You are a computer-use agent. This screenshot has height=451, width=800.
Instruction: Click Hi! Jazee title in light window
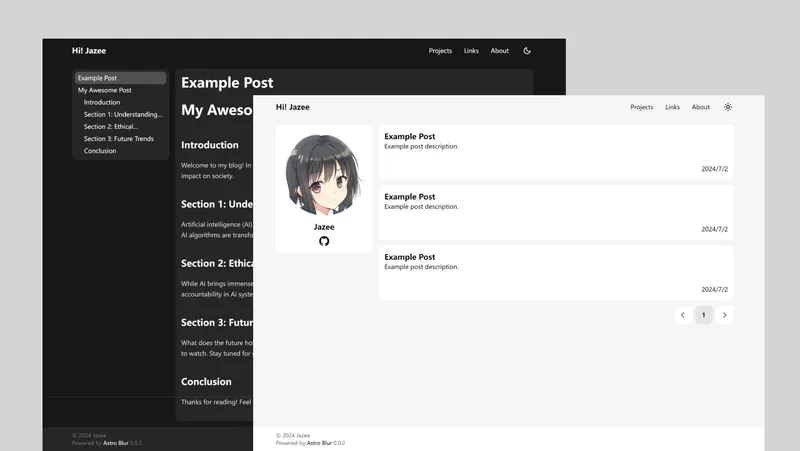(x=292, y=107)
